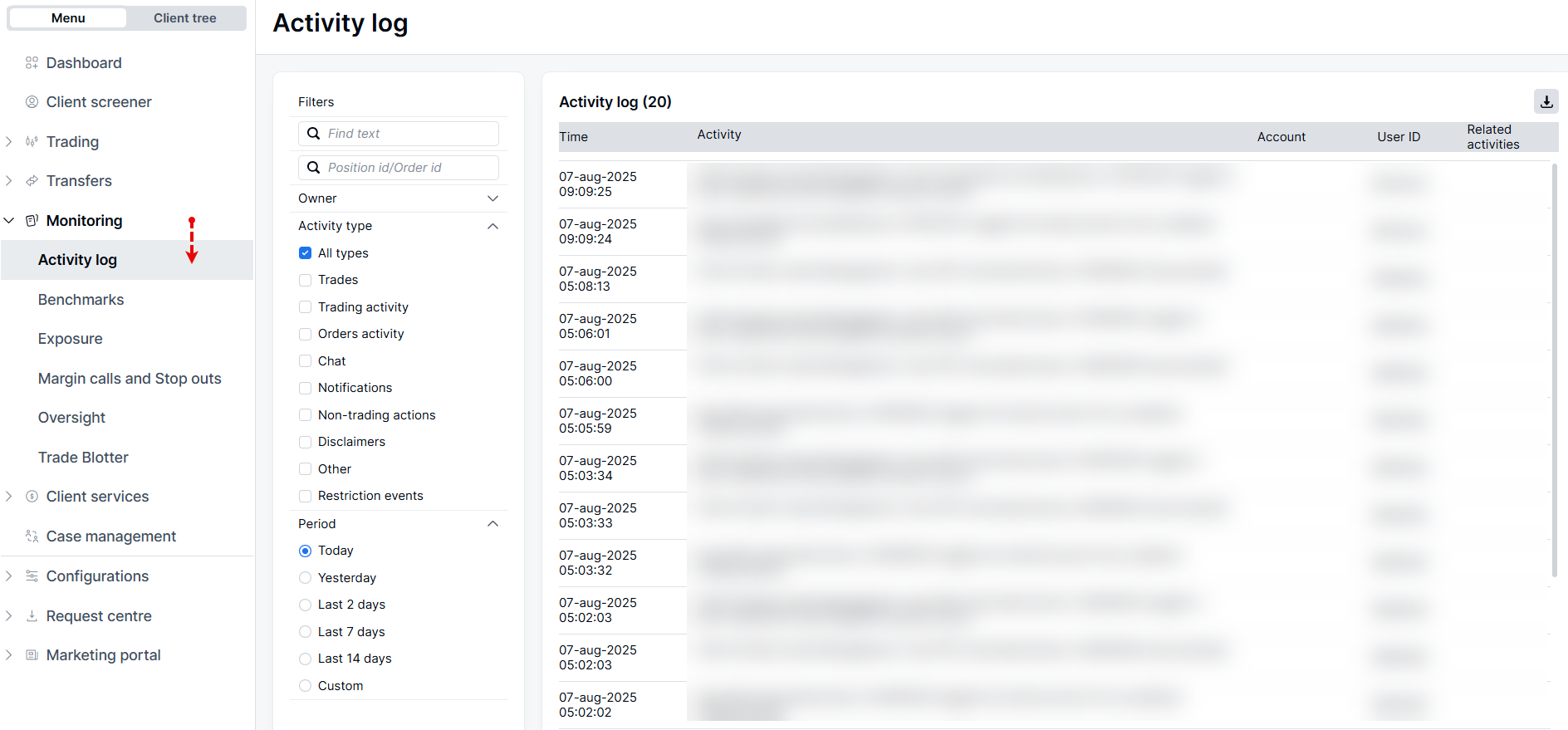Screen dimensions: 1568x730
Task: Click the download activity log icon
Action: (1546, 101)
